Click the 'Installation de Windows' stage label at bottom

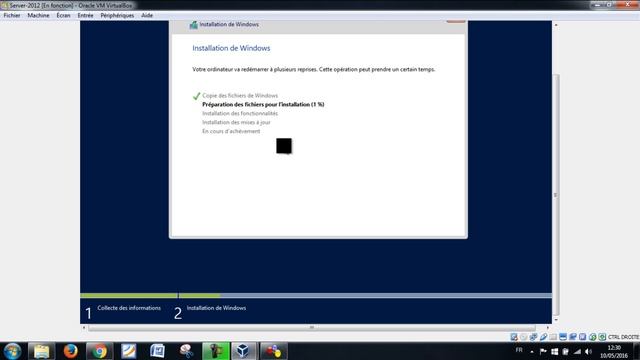point(216,308)
